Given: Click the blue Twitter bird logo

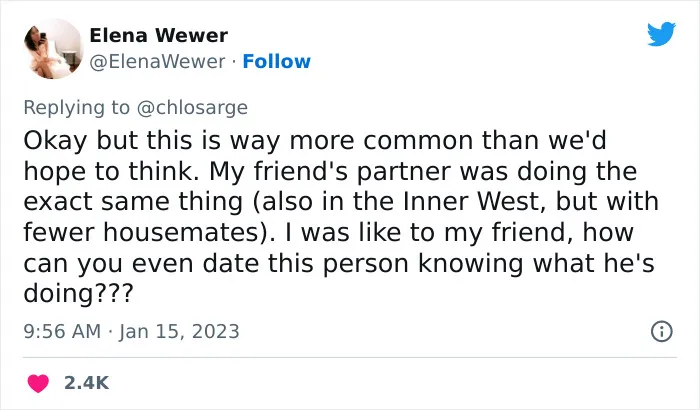Looking at the screenshot, I should click(661, 33).
